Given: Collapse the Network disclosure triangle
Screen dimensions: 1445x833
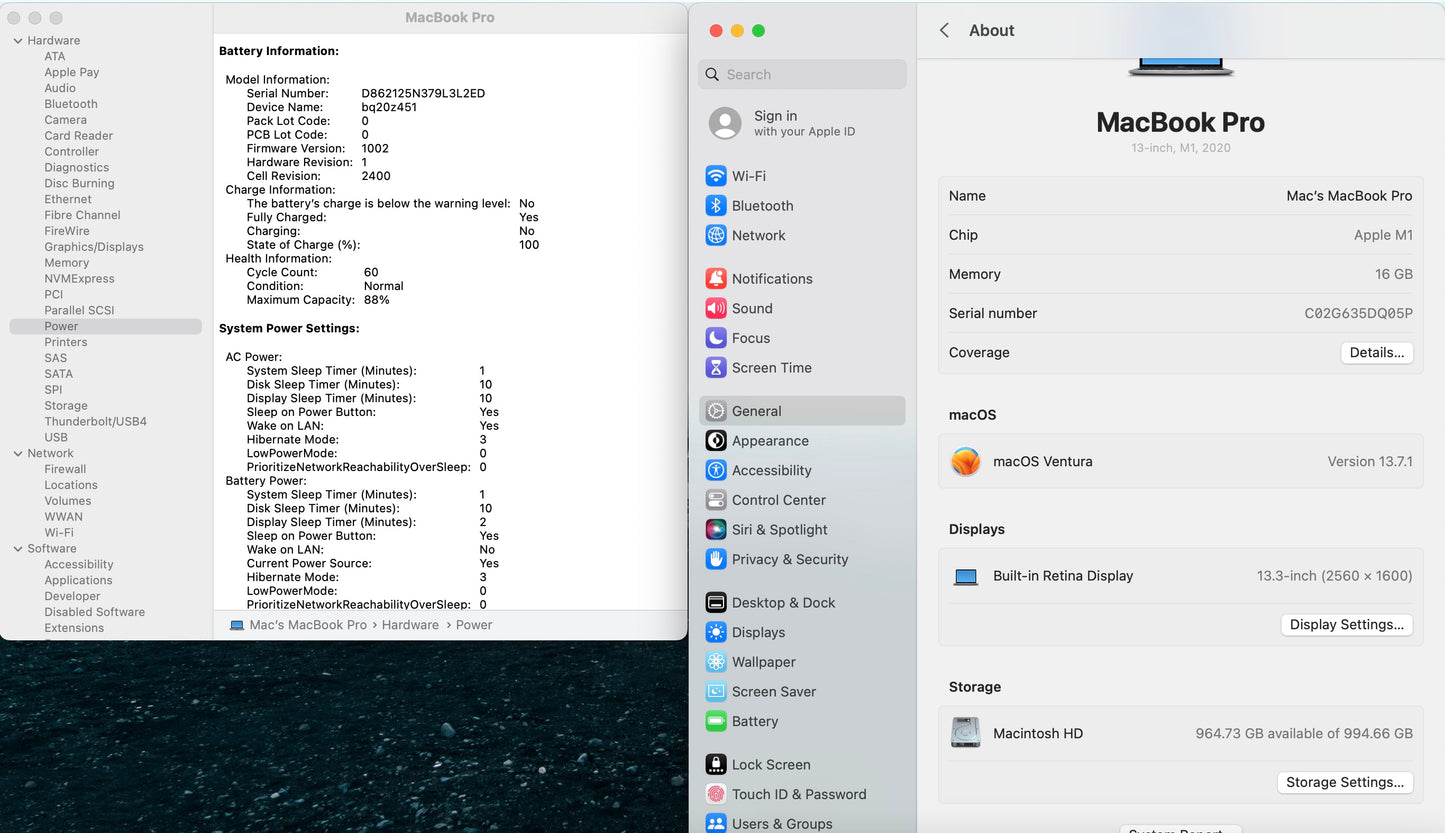Looking at the screenshot, I should (18, 454).
